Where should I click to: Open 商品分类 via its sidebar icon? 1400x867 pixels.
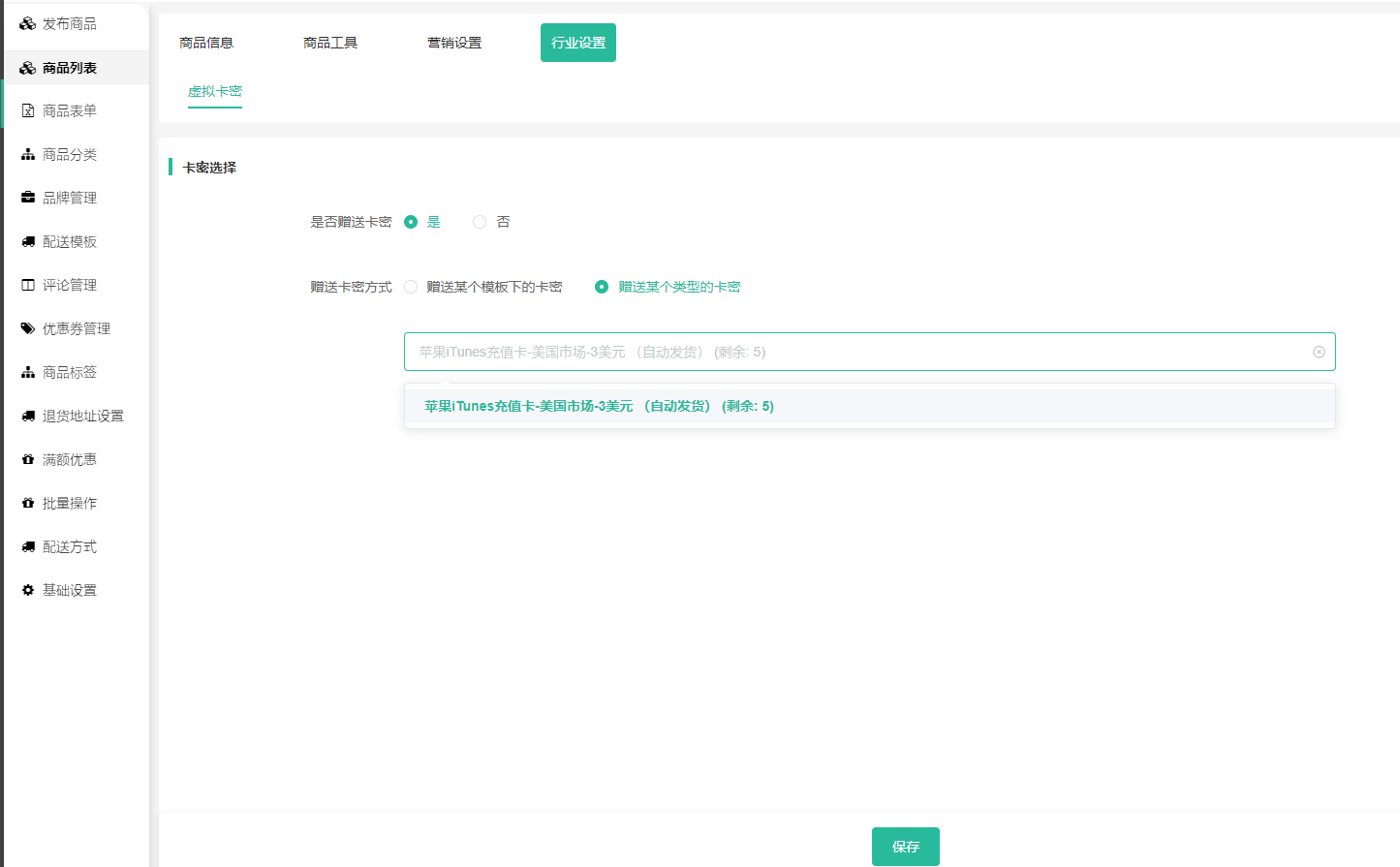[x=28, y=155]
